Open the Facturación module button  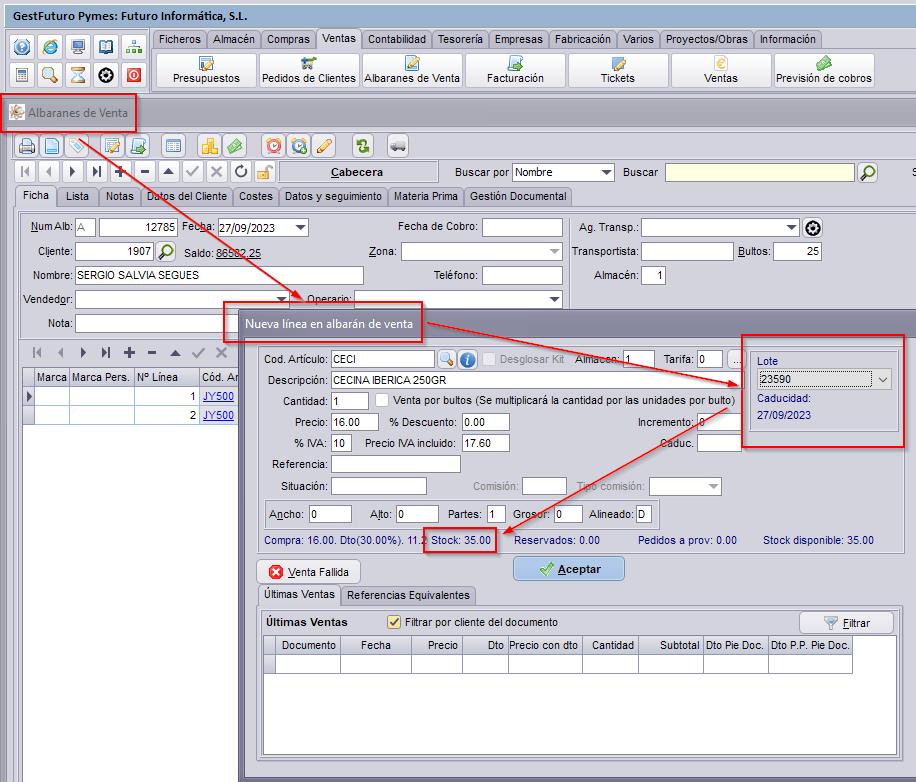click(515, 71)
